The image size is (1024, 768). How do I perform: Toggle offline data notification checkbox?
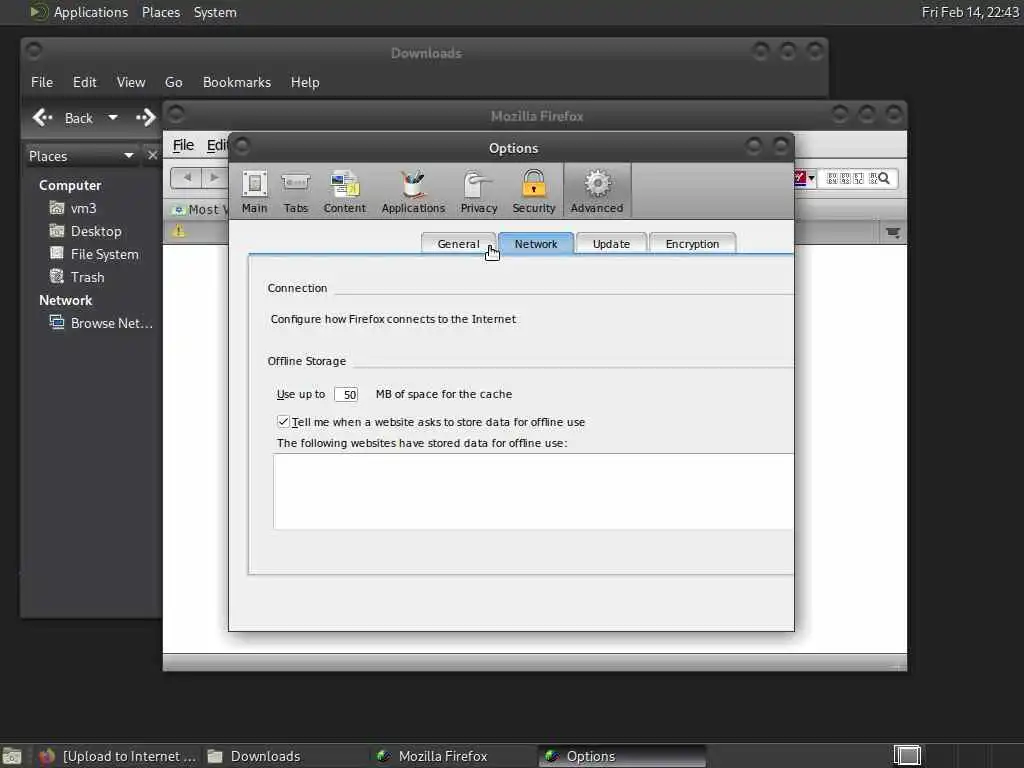pyautogui.click(x=283, y=422)
